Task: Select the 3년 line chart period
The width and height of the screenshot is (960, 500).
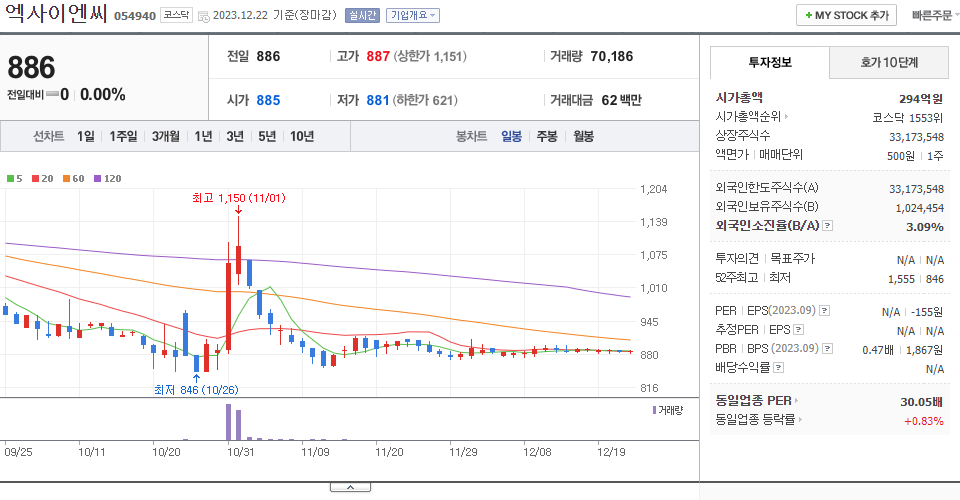Action: click(x=235, y=136)
